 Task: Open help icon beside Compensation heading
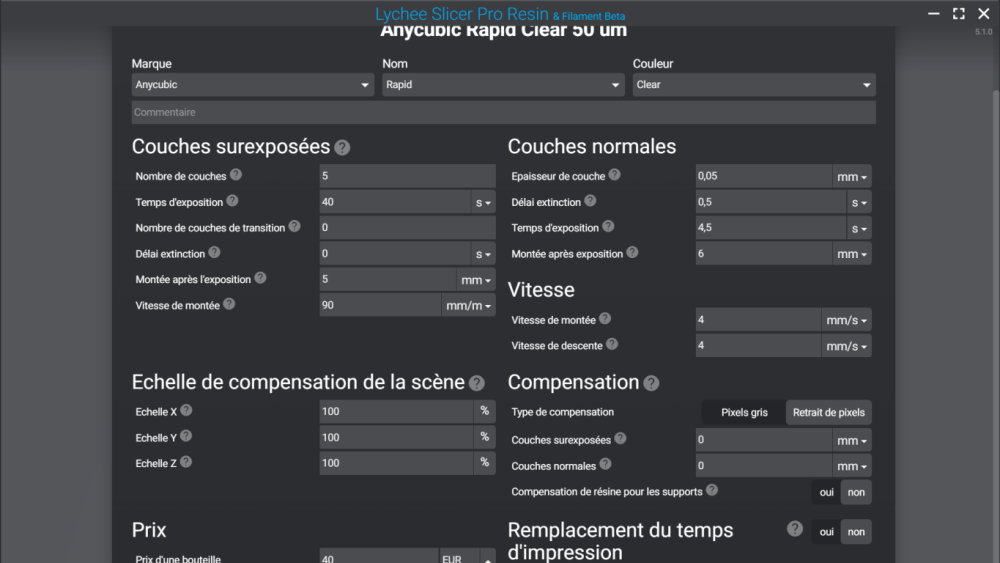(x=651, y=383)
